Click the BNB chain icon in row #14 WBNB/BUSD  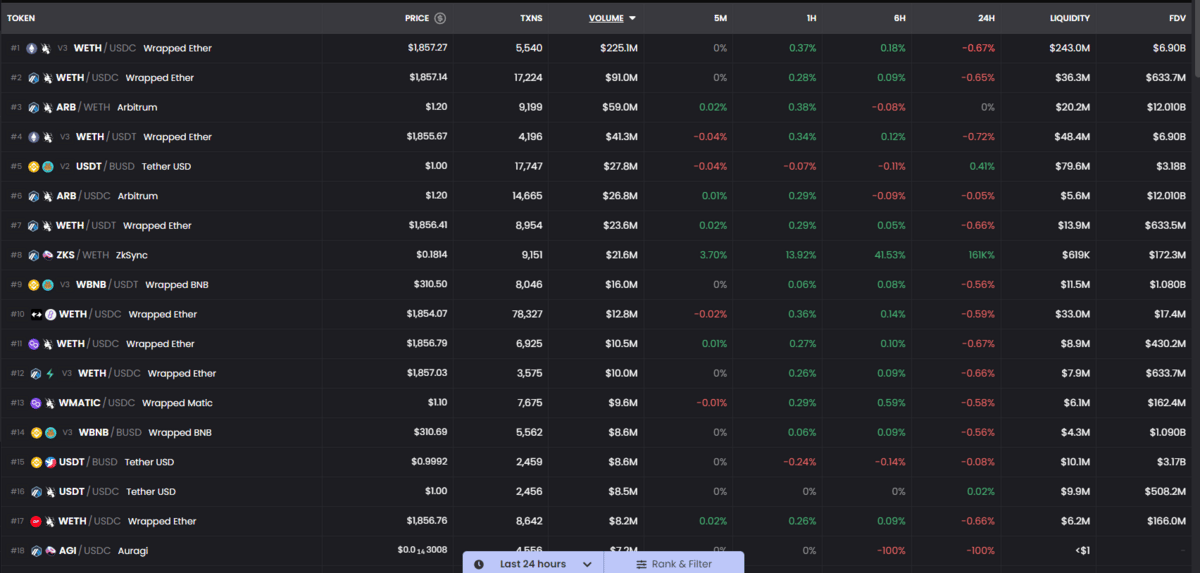tap(36, 433)
